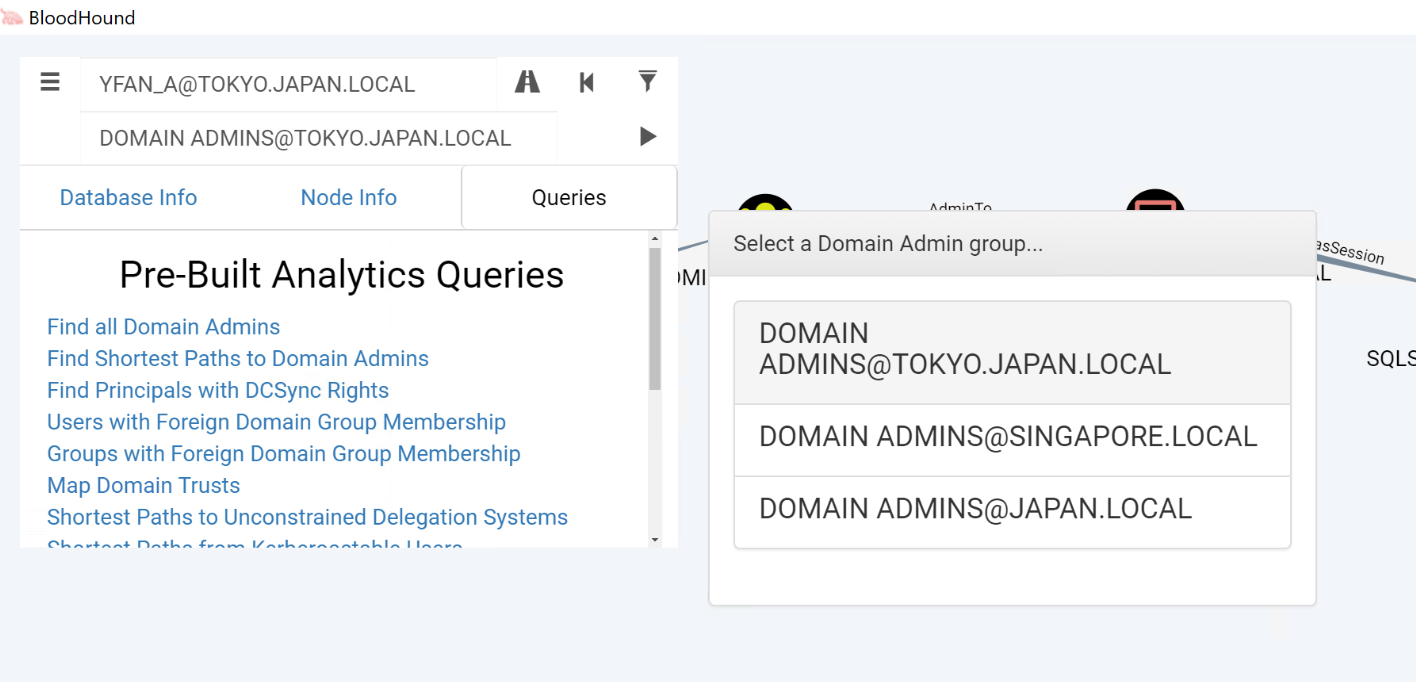
Task: Switch to the Database Info tab
Action: pos(128,197)
